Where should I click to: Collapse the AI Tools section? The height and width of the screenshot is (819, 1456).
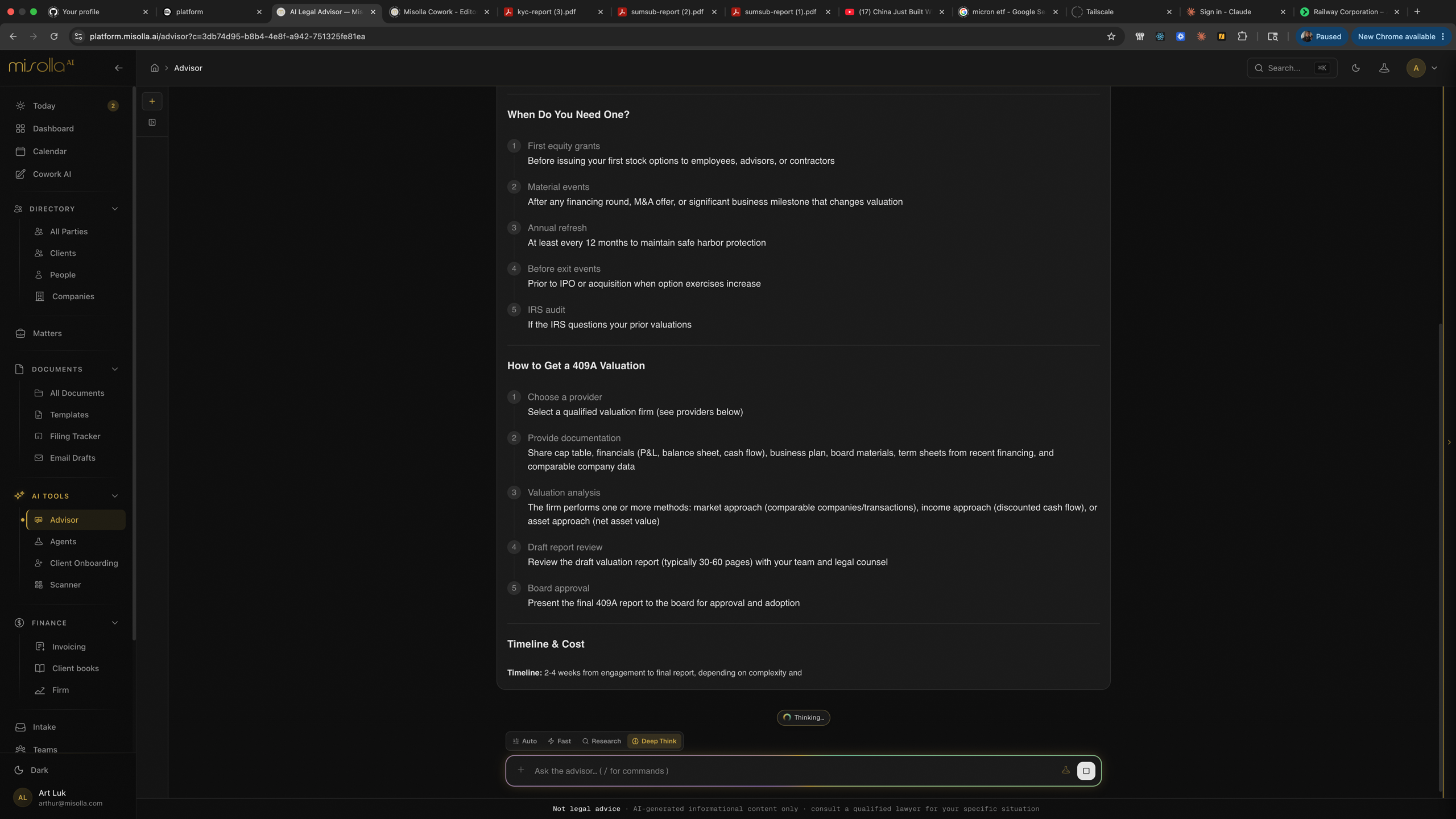pos(115,496)
